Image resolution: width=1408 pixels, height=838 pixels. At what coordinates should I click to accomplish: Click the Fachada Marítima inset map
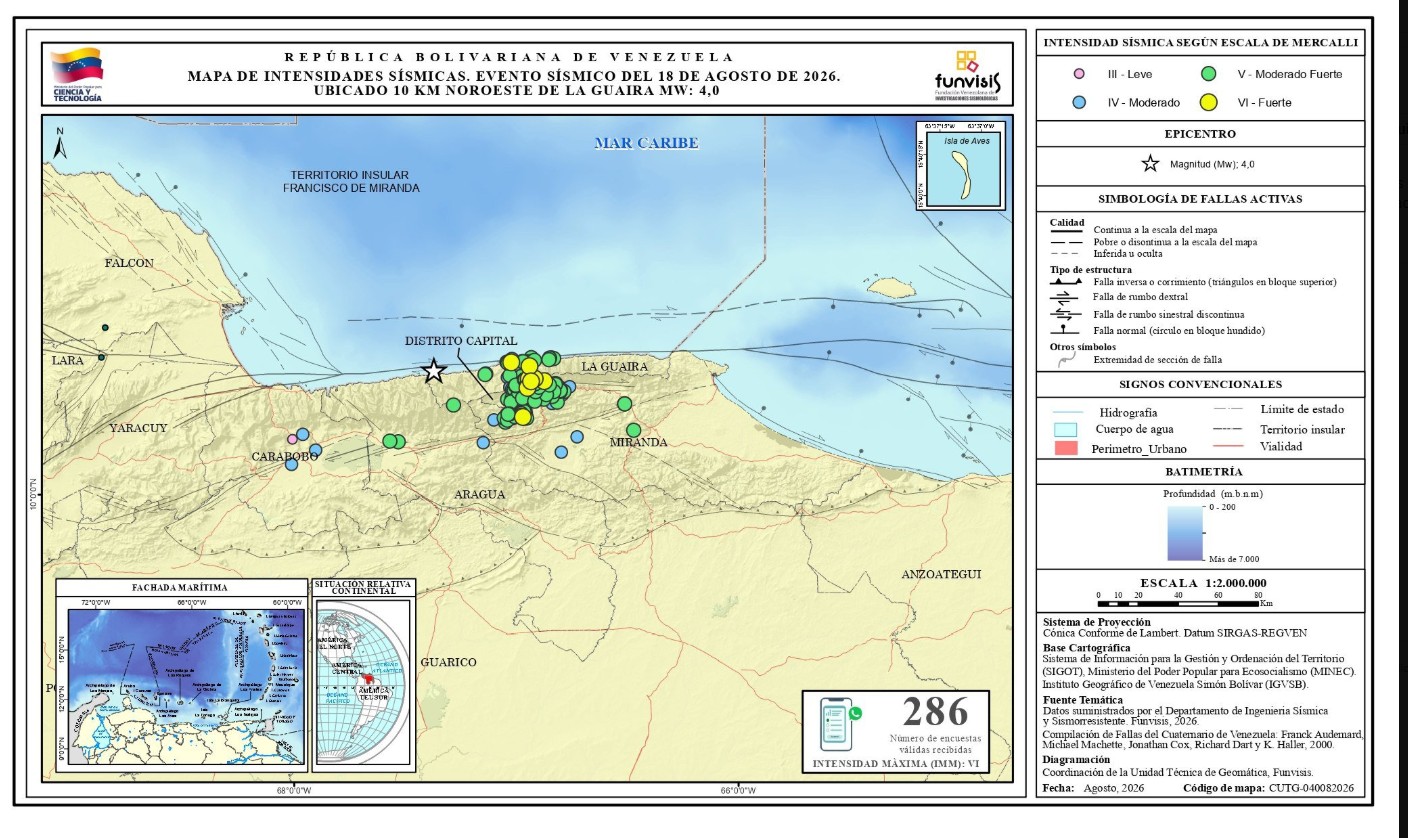point(180,674)
